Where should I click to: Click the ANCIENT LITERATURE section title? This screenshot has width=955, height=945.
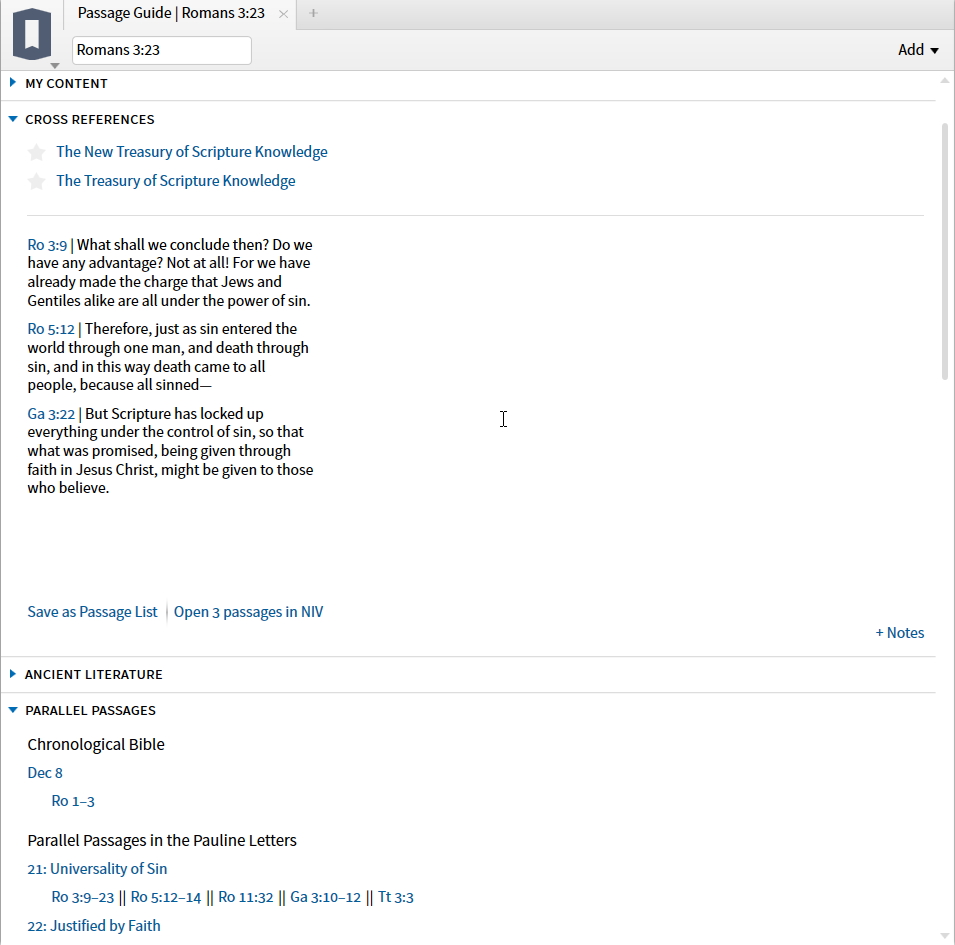[94, 675]
